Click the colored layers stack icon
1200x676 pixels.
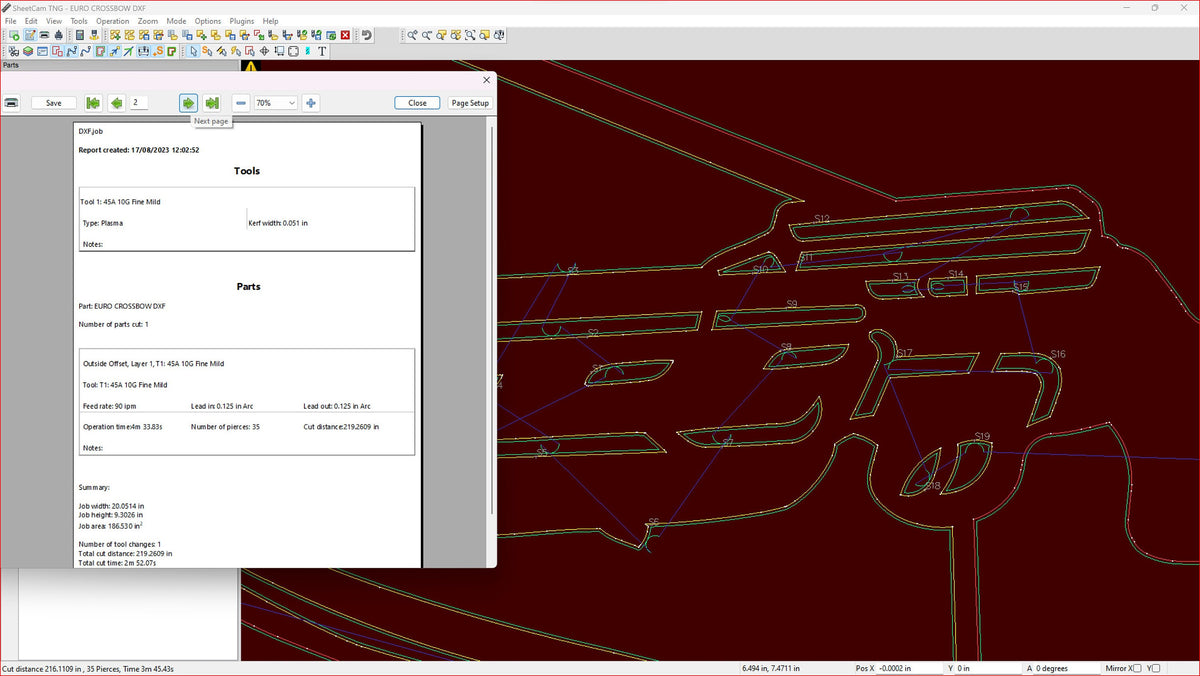coord(28,51)
